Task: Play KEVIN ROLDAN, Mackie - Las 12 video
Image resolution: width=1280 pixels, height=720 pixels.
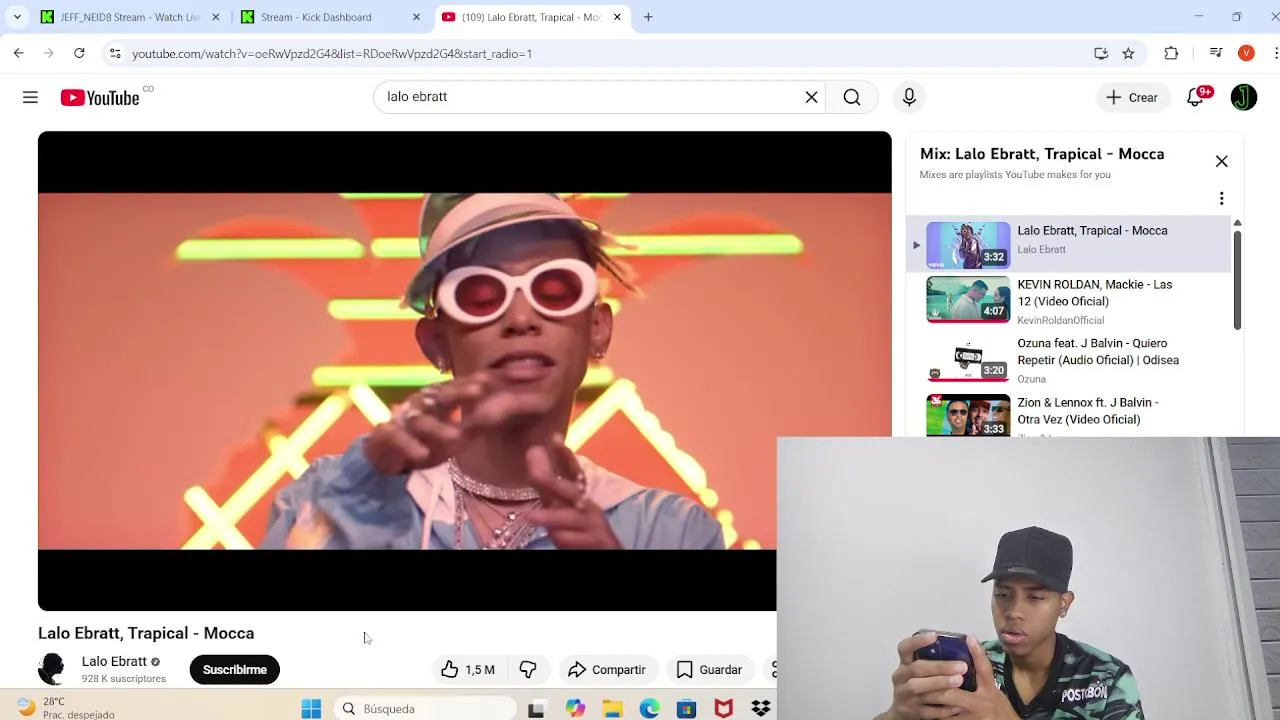Action: pyautogui.click(x=1070, y=300)
